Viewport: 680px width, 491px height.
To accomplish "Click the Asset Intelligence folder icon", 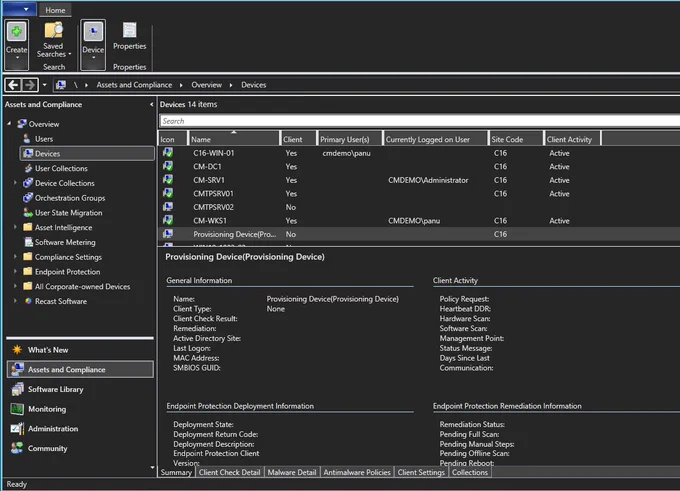I will click(x=28, y=227).
